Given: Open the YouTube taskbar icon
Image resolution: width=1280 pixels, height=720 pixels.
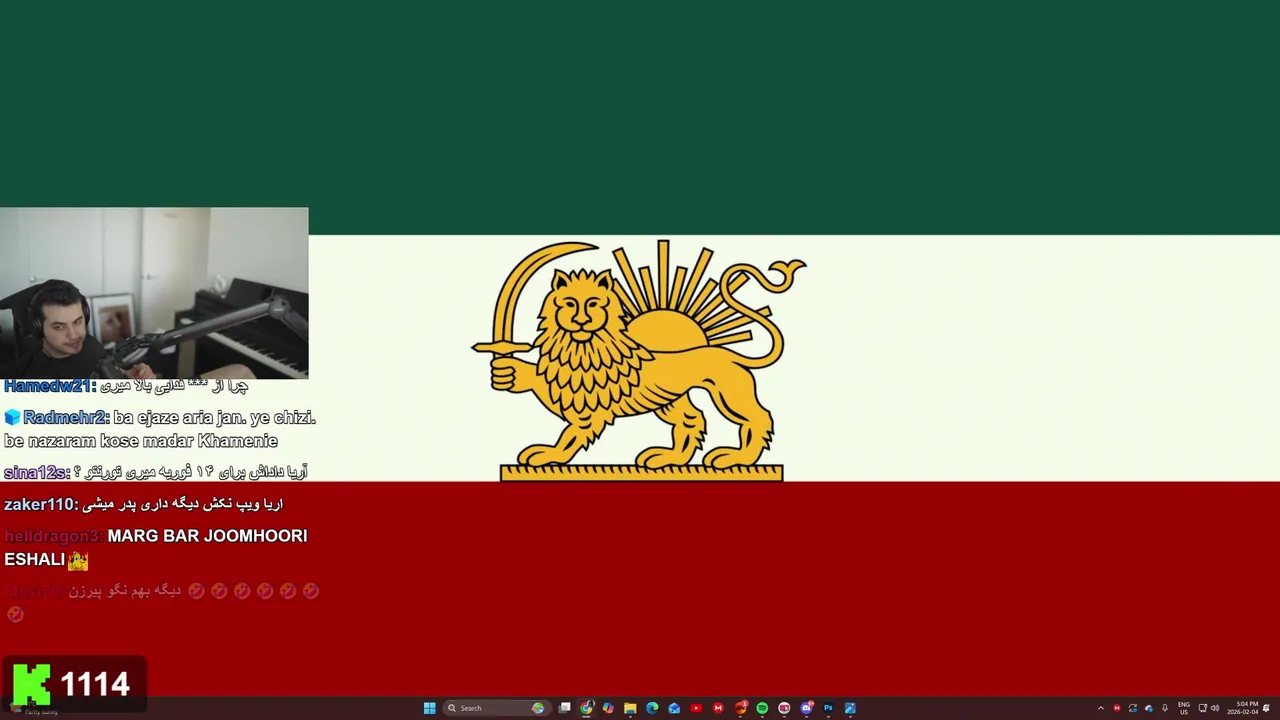Looking at the screenshot, I should 696,708.
